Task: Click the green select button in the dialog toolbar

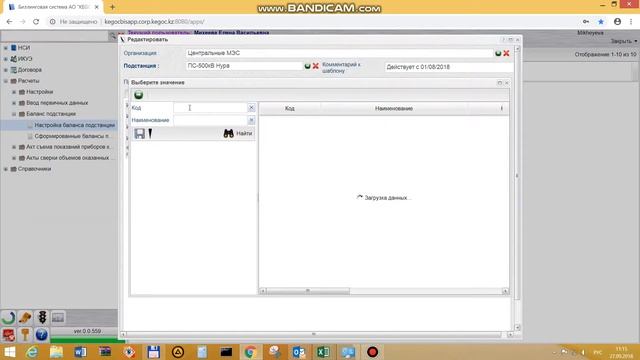Action: coord(138,95)
